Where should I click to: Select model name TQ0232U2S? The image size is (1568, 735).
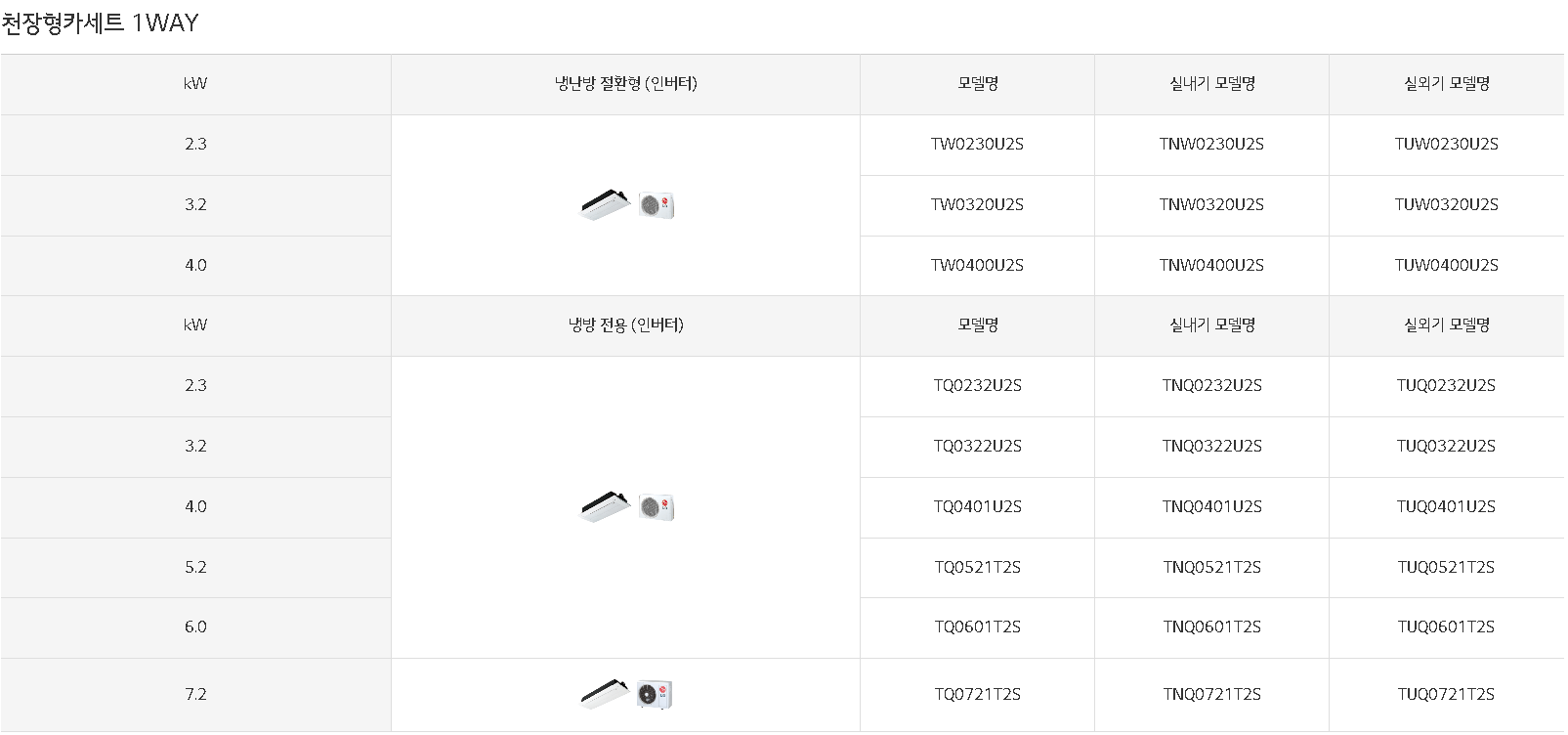[977, 386]
